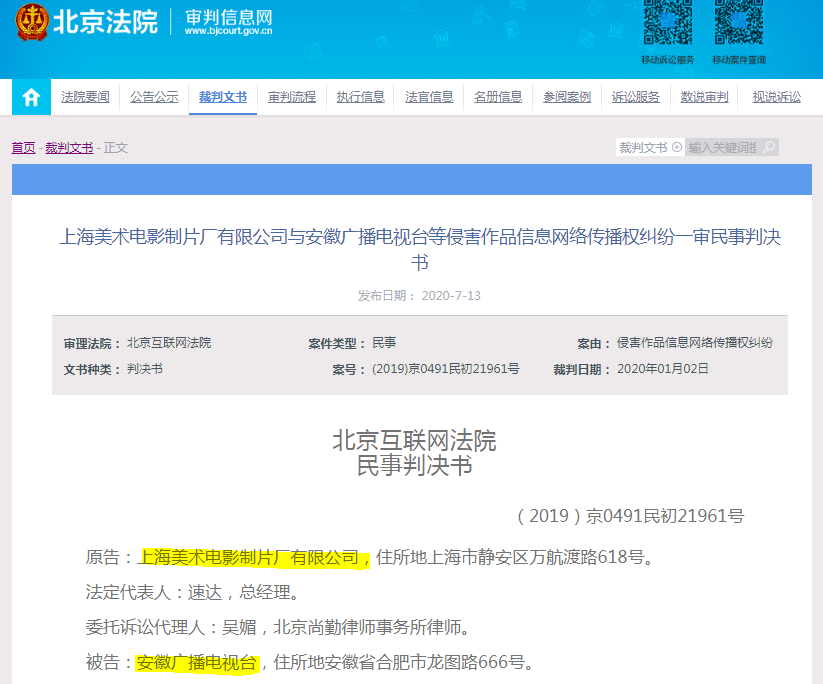Click the Beijing court emblem logo

pyautogui.click(x=32, y=22)
